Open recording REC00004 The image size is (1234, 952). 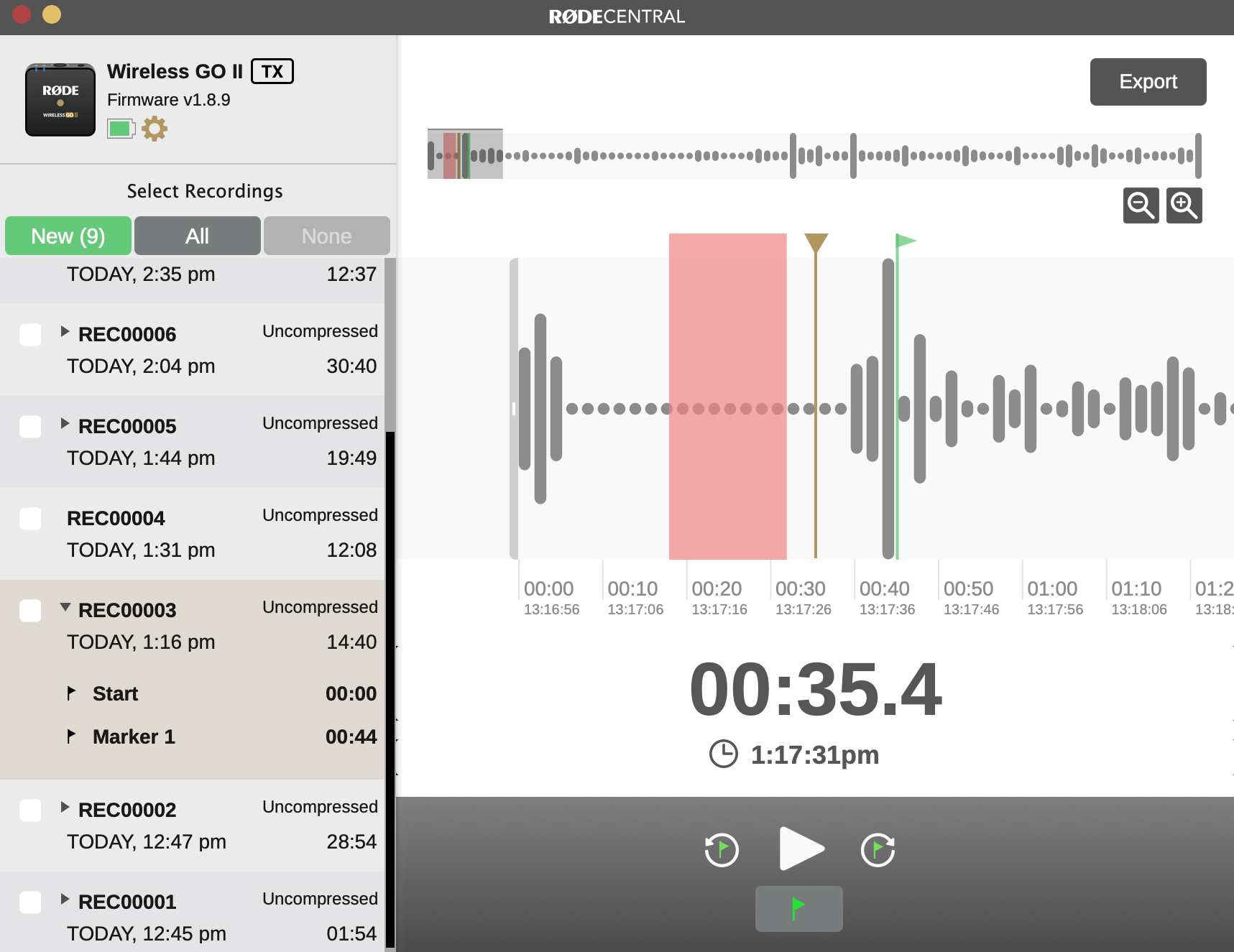(193, 534)
